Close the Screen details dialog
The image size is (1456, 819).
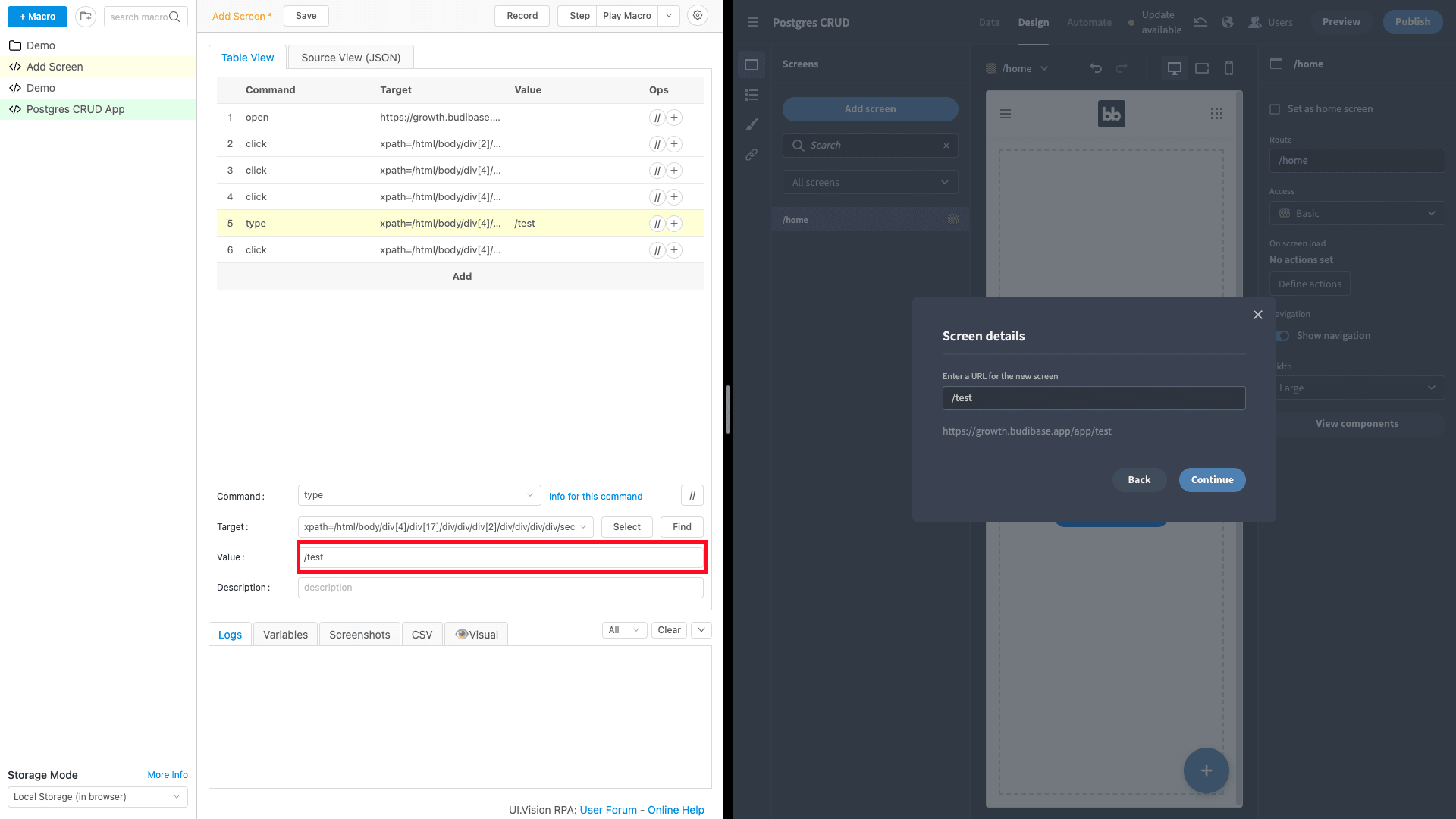1258,315
